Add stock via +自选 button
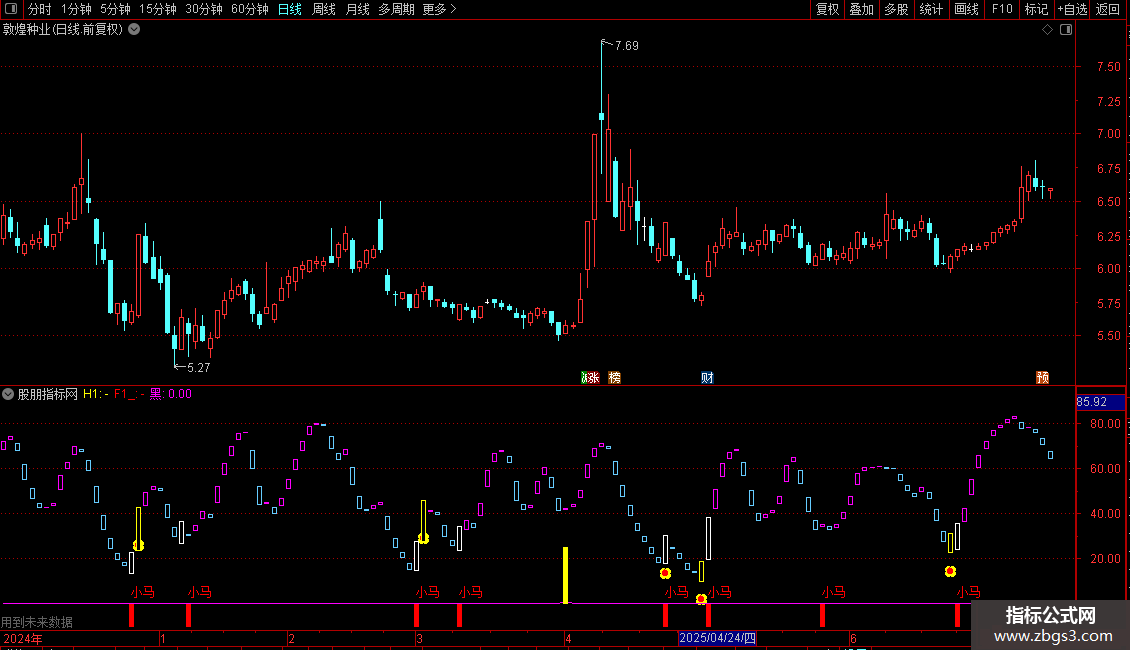The image size is (1130, 650). click(1072, 9)
